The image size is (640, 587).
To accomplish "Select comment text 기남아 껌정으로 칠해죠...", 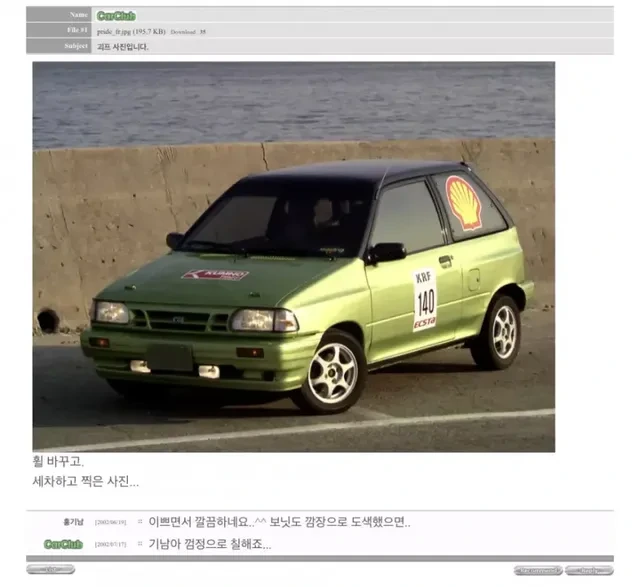I will 209,544.
